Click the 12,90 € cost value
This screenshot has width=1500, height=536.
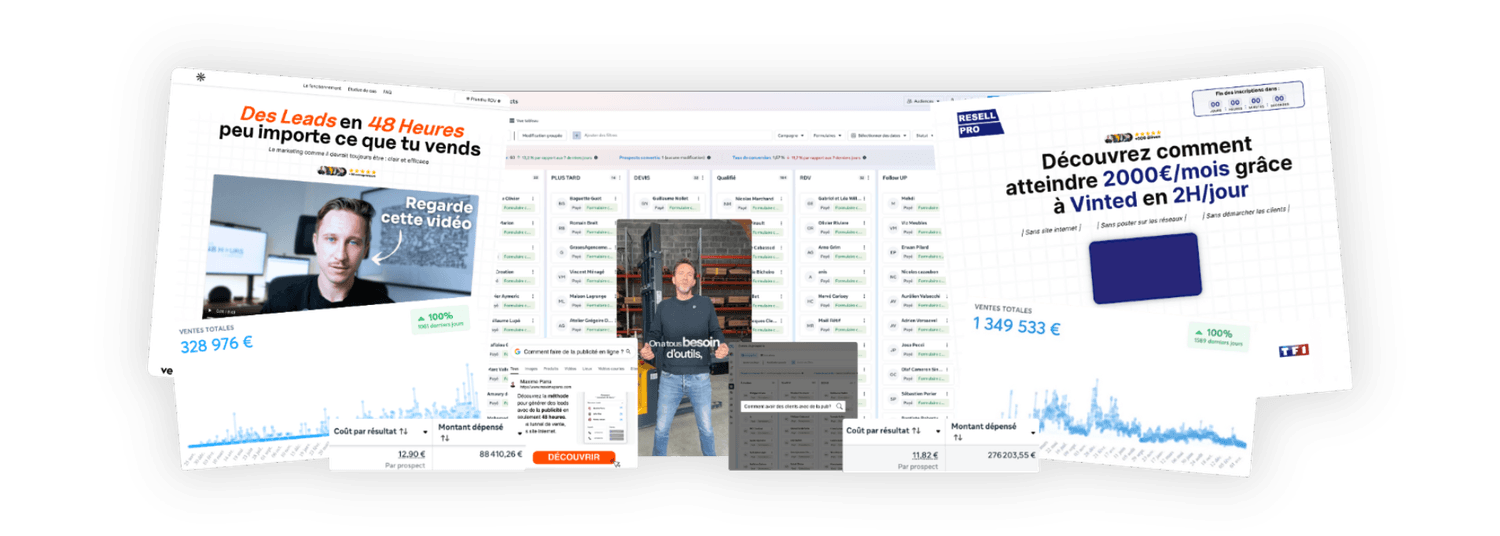411,454
